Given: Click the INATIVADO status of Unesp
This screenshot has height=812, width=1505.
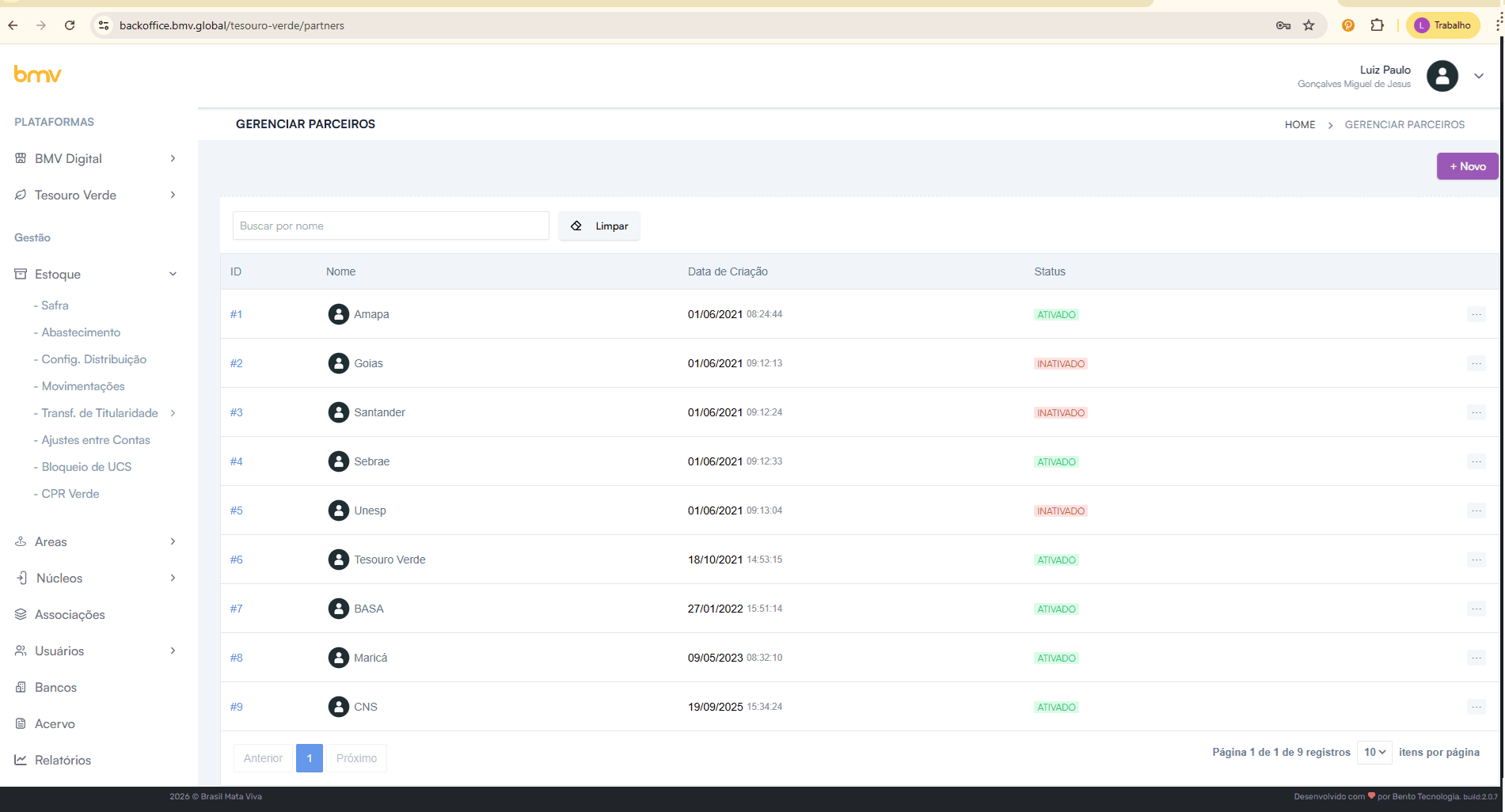Looking at the screenshot, I should (x=1060, y=510).
